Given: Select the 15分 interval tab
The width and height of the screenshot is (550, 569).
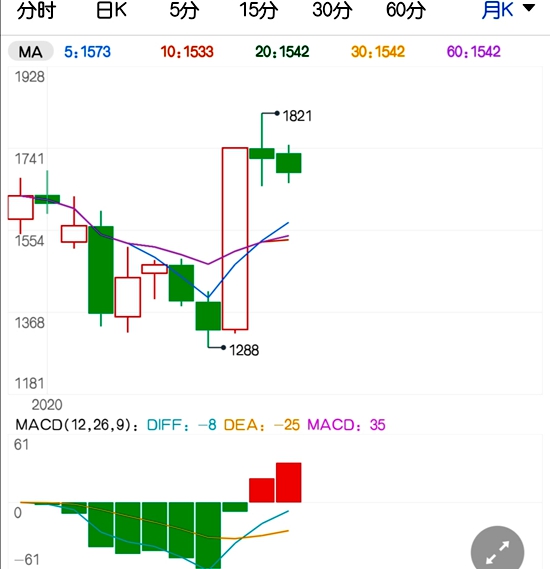Looking at the screenshot, I should (259, 10).
